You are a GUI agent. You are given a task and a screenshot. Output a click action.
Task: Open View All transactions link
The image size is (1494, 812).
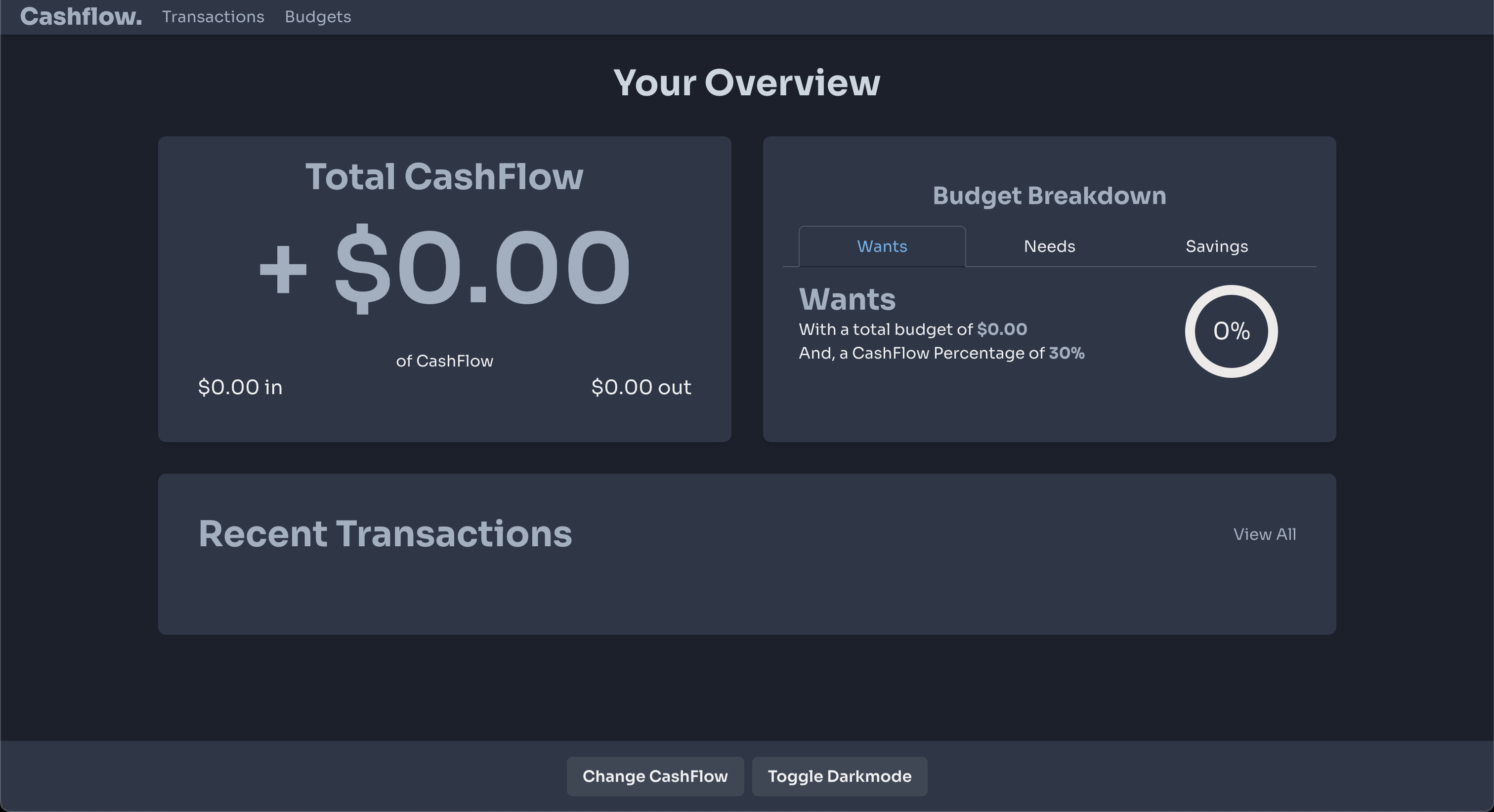(1264, 534)
